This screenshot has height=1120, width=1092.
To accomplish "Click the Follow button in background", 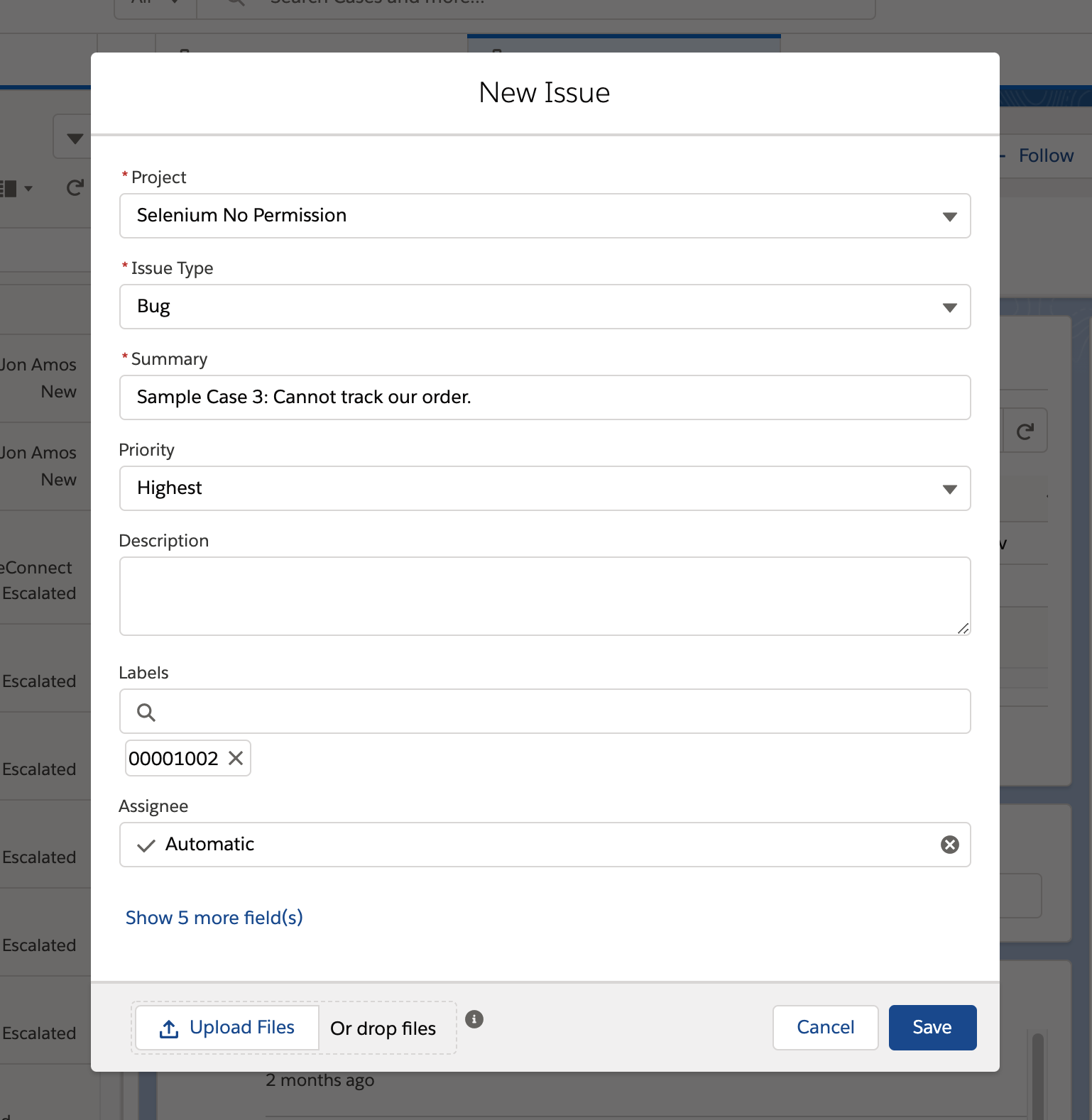I will click(x=1045, y=155).
